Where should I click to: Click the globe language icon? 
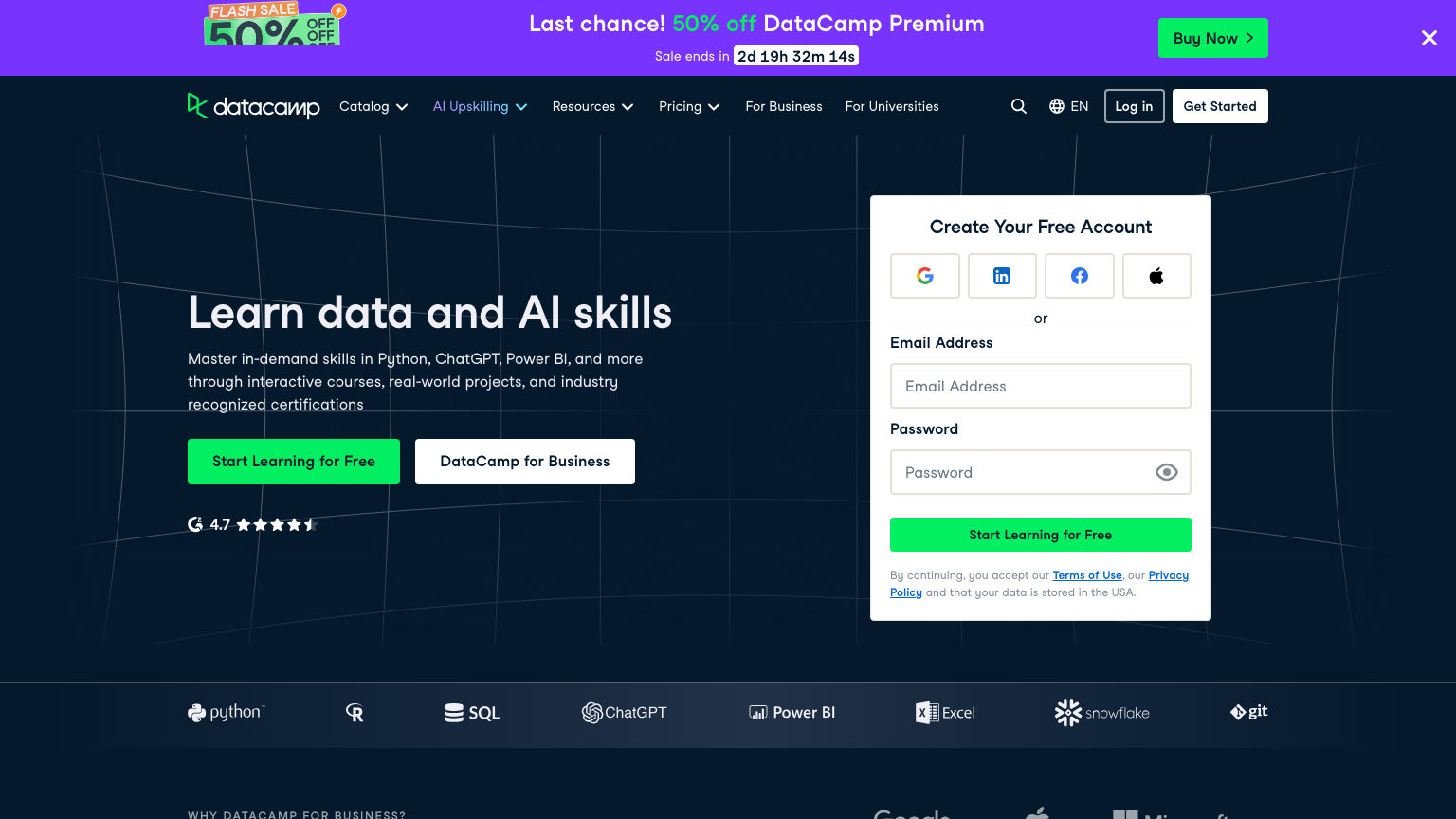[1057, 106]
